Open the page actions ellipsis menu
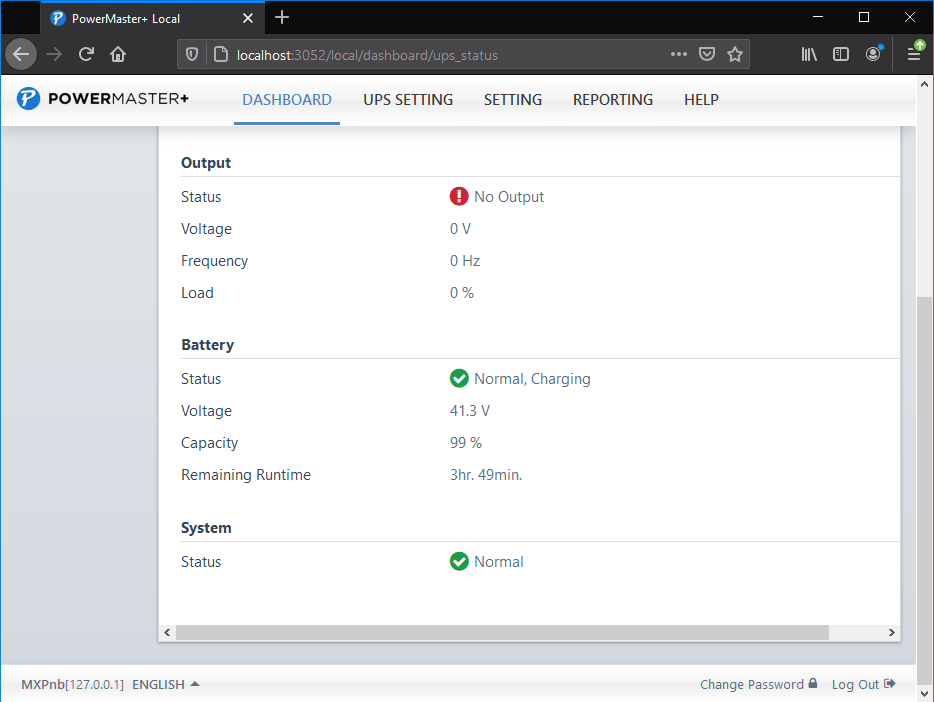The height and width of the screenshot is (702, 934). (679, 55)
